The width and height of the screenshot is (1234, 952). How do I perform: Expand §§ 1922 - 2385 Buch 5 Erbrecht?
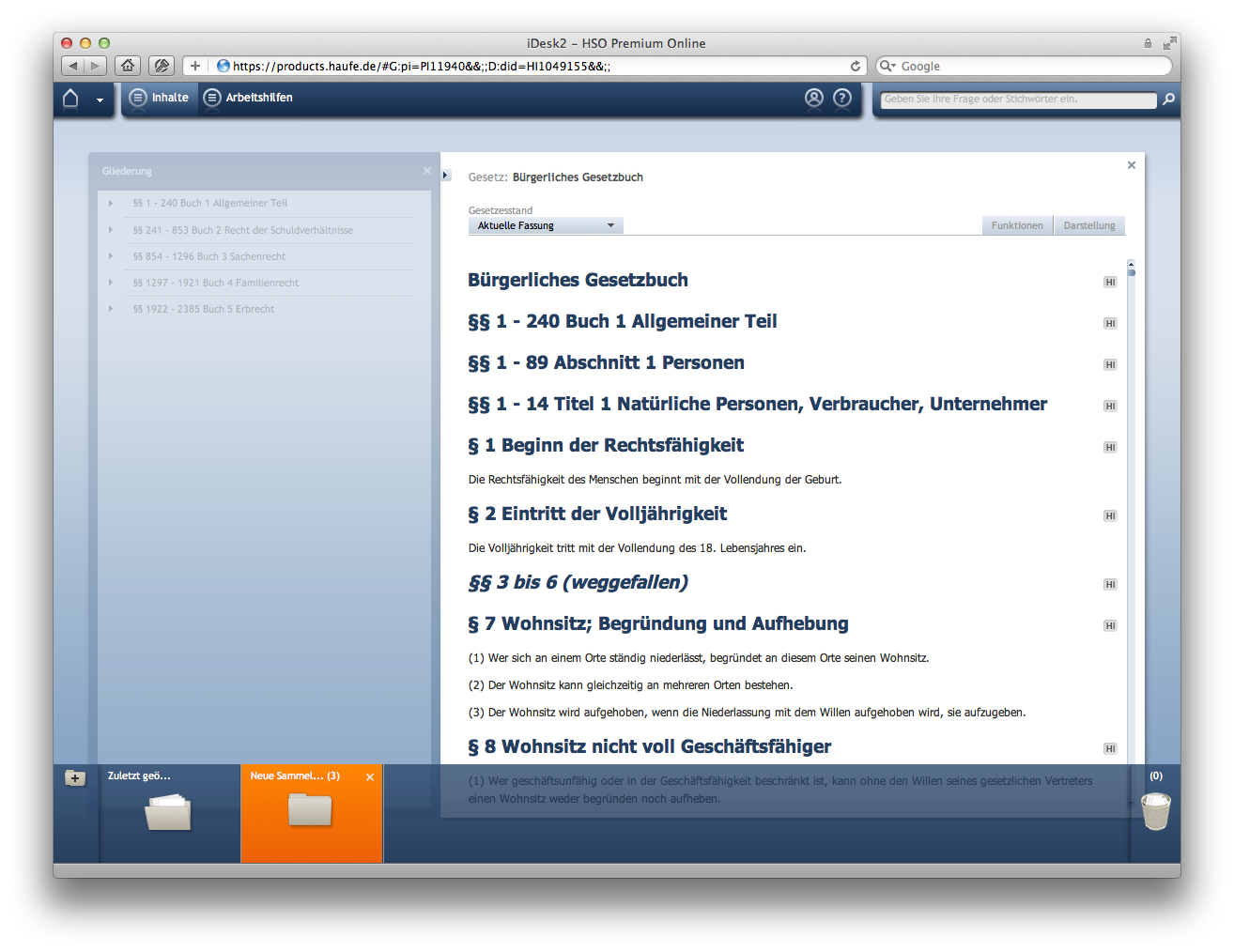tap(111, 309)
